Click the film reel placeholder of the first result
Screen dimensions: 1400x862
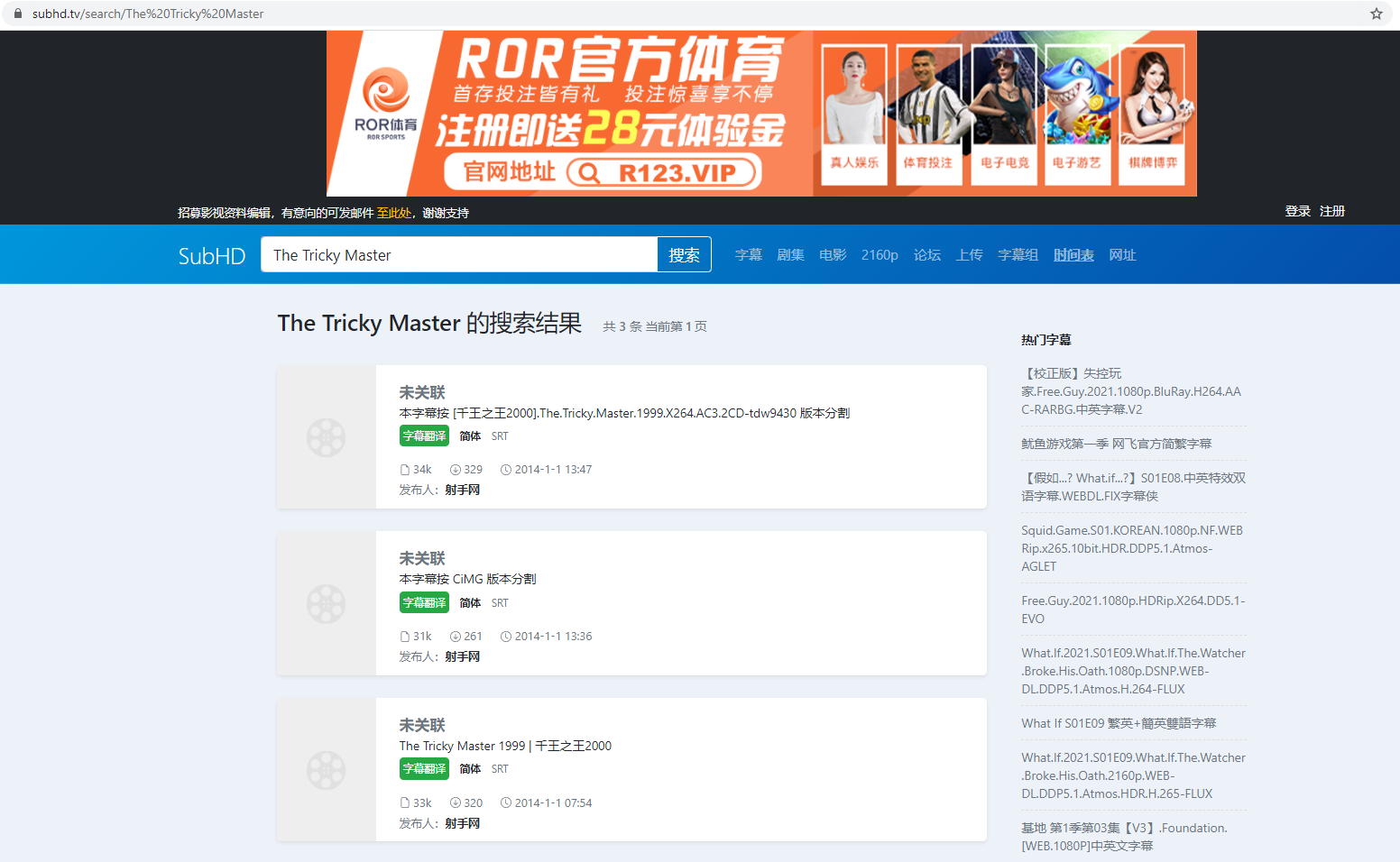point(326,436)
